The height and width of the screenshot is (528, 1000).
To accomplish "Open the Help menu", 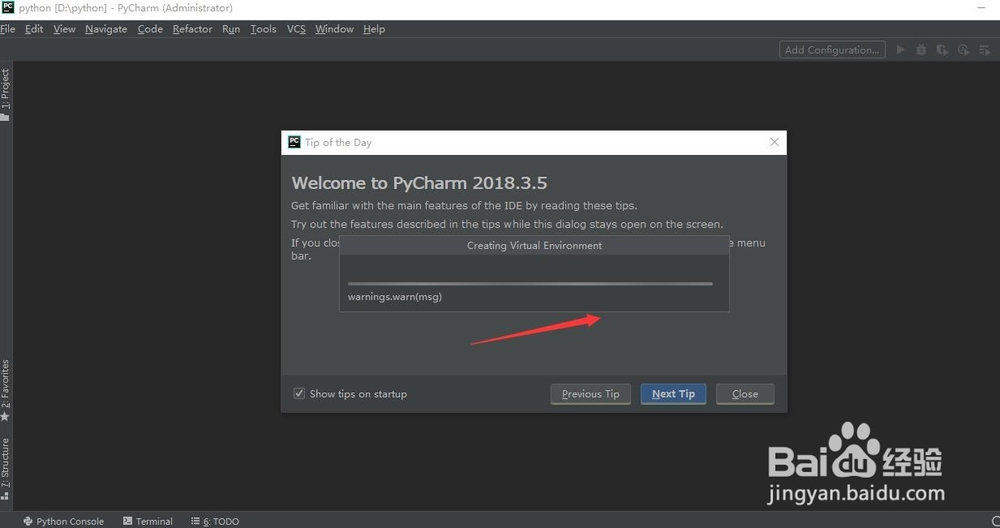I will [x=374, y=29].
